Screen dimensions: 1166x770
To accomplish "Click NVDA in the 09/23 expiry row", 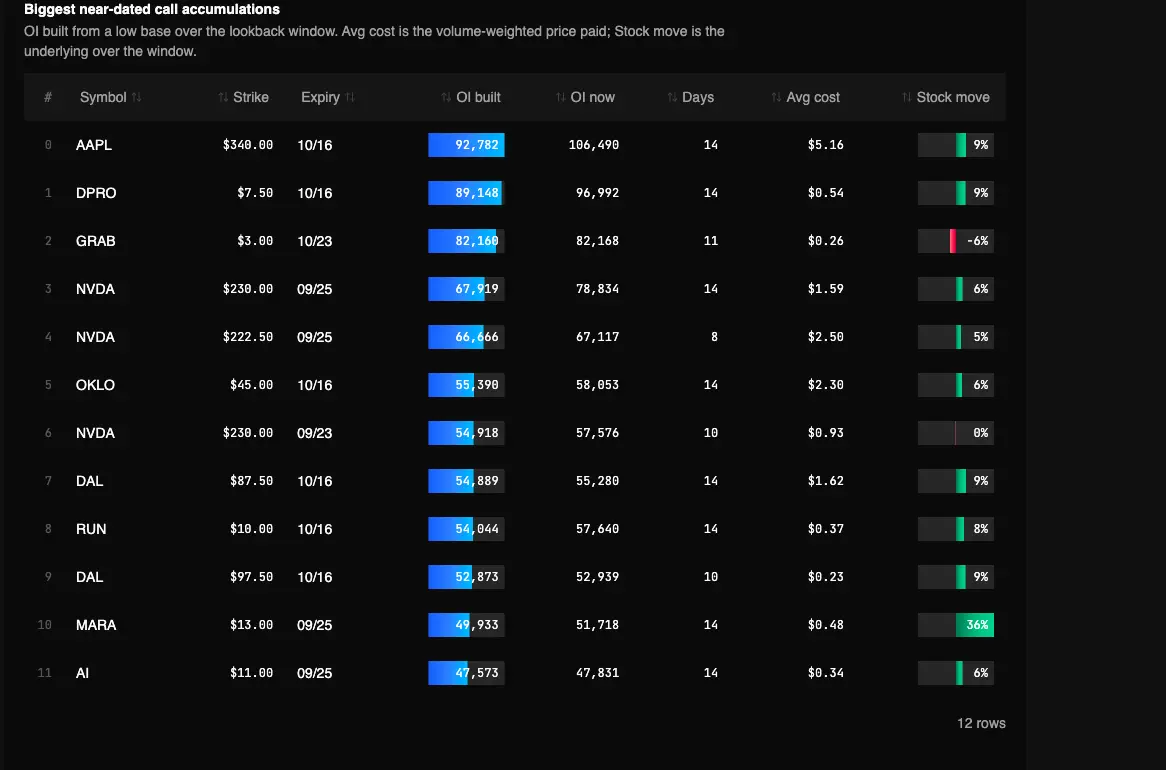I will 95,433.
